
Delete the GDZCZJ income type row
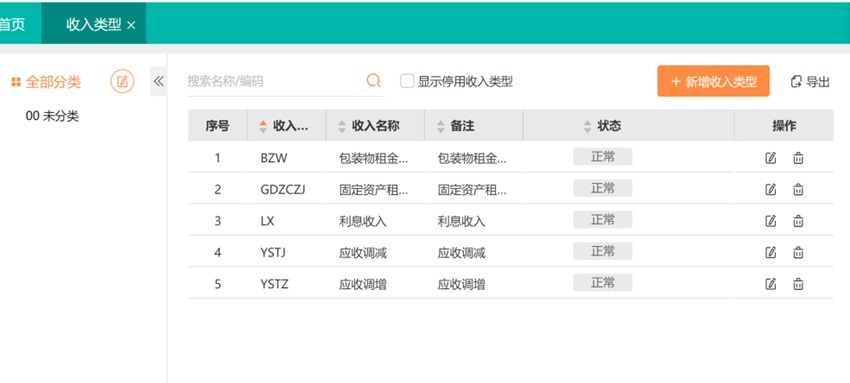(798, 190)
